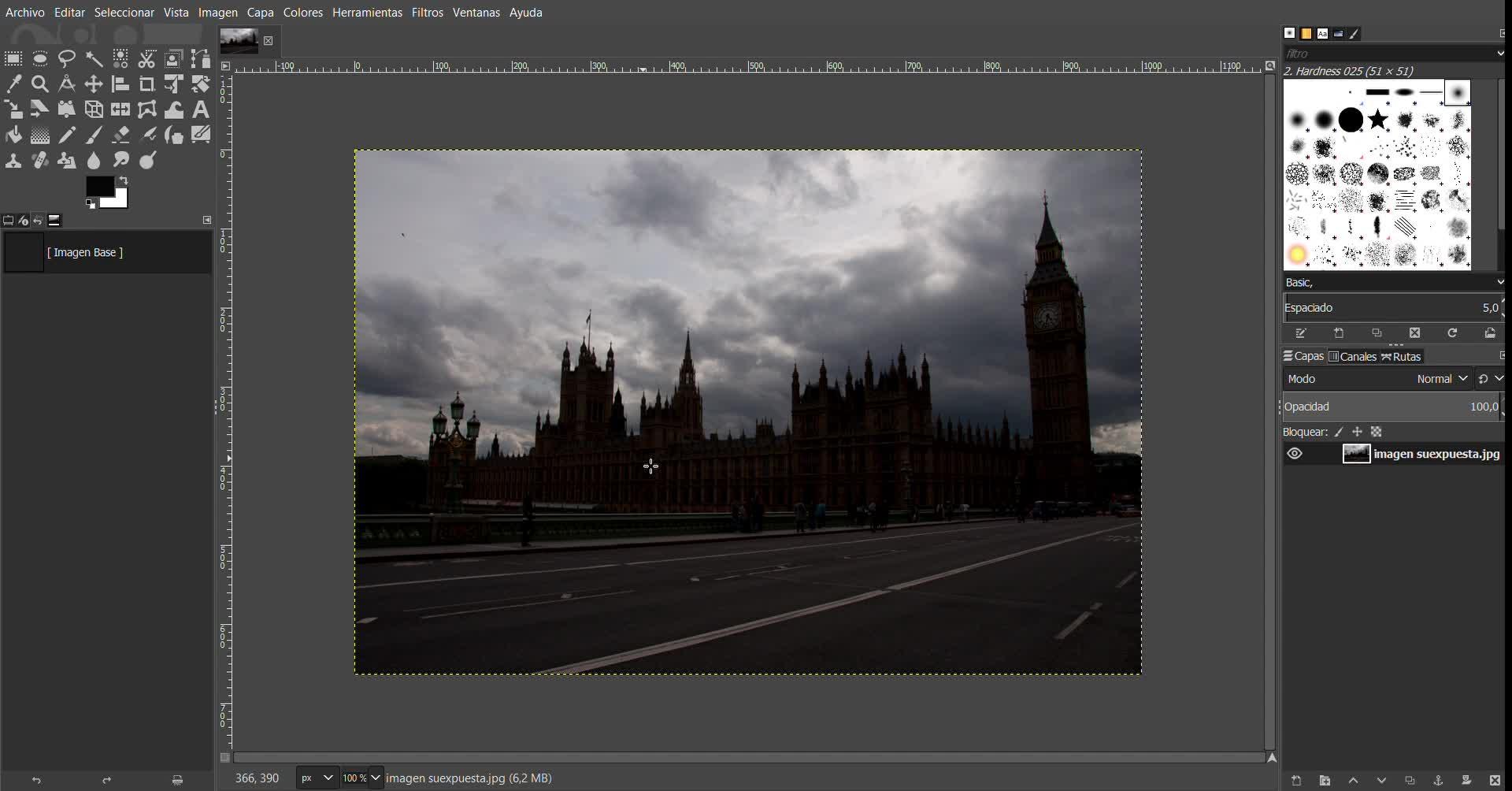Switch to the Canales tab
This screenshot has width=1512, height=791.
(1352, 356)
